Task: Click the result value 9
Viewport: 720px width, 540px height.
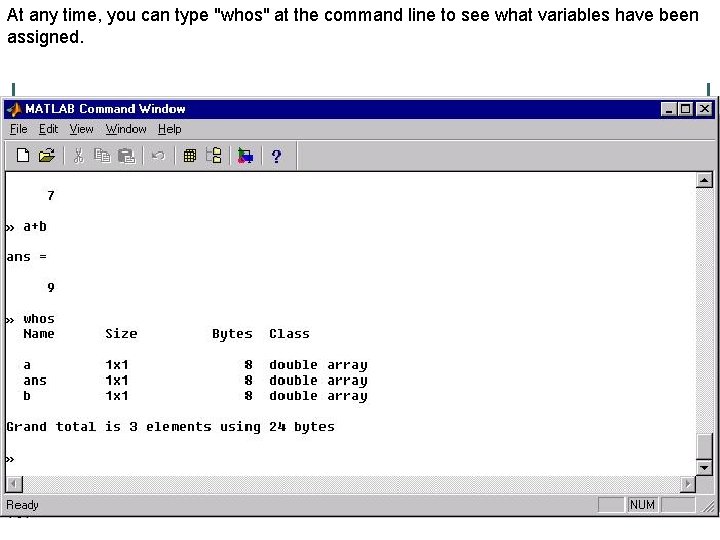Action: tap(51, 287)
